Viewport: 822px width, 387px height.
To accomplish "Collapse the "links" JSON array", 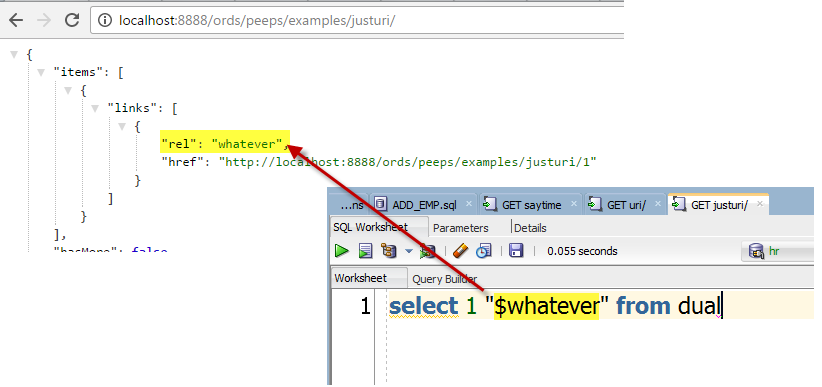I will pyautogui.click(x=95, y=109).
